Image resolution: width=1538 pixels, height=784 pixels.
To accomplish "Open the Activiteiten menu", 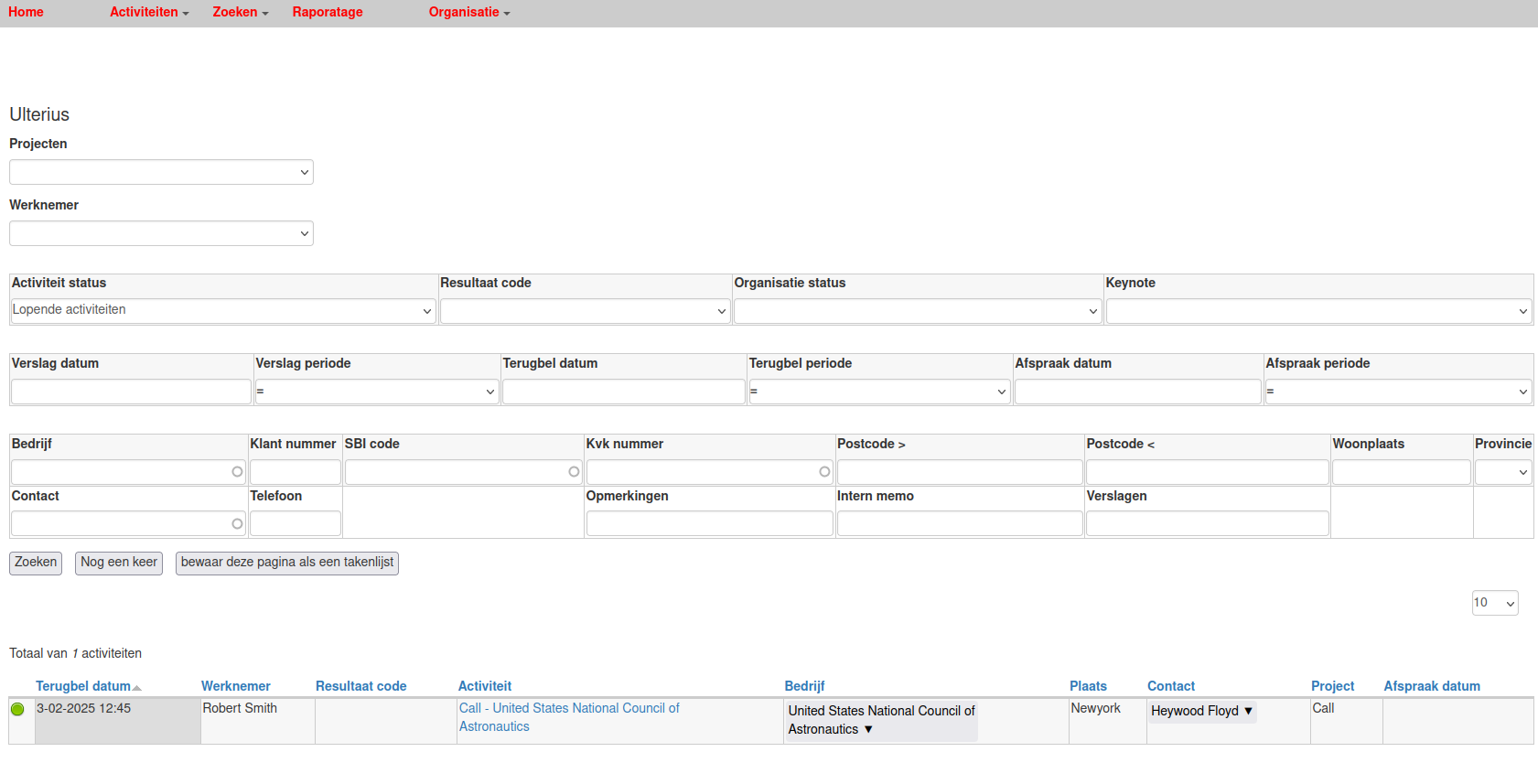I will (x=149, y=13).
